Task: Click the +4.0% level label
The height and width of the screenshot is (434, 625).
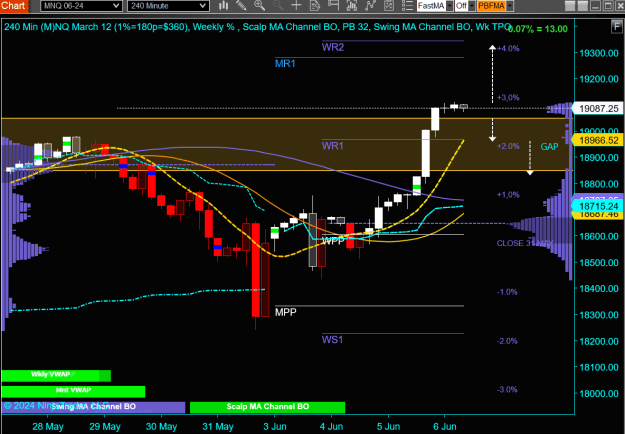Action: pyautogui.click(x=508, y=49)
